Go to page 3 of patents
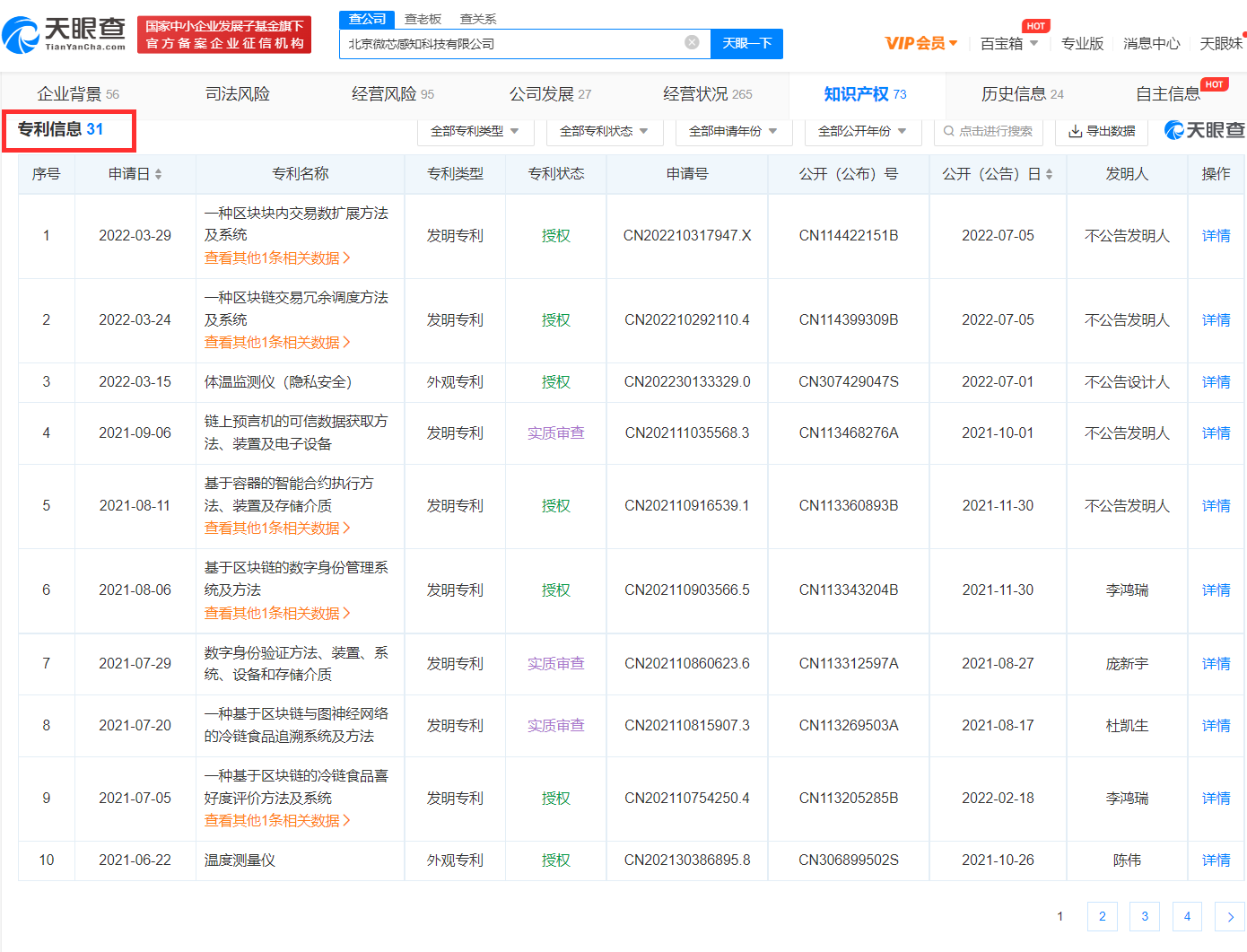 [x=1145, y=916]
